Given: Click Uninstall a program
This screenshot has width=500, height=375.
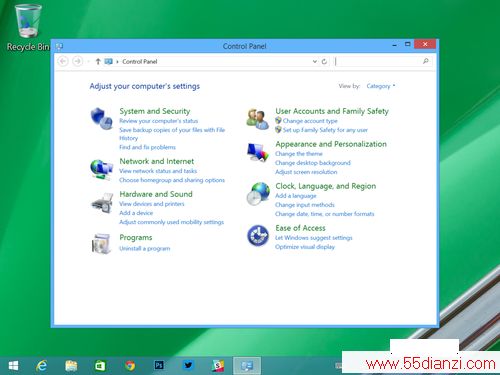Looking at the screenshot, I should pyautogui.click(x=145, y=248).
